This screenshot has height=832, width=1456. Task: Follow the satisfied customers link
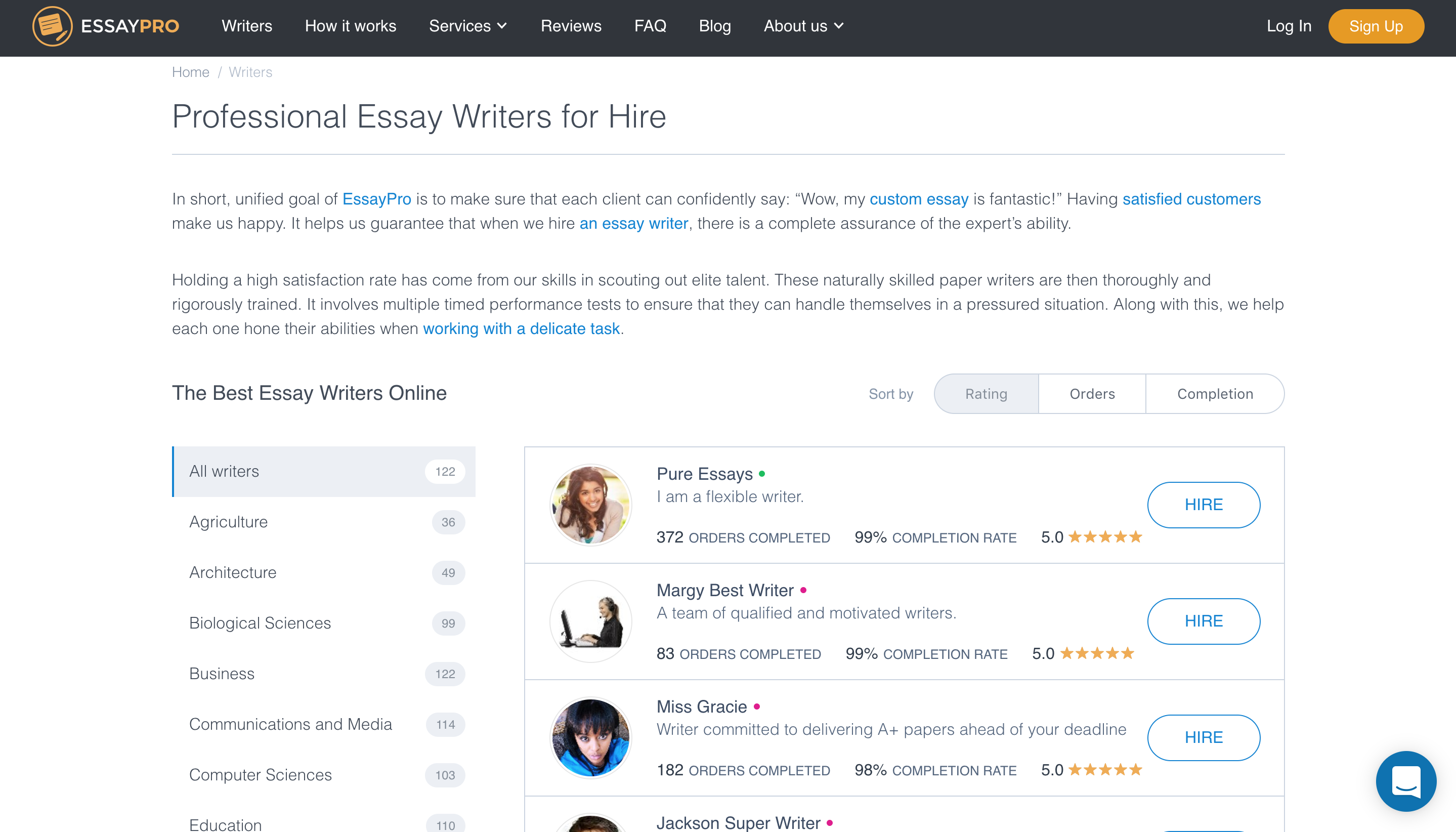coord(1191,199)
